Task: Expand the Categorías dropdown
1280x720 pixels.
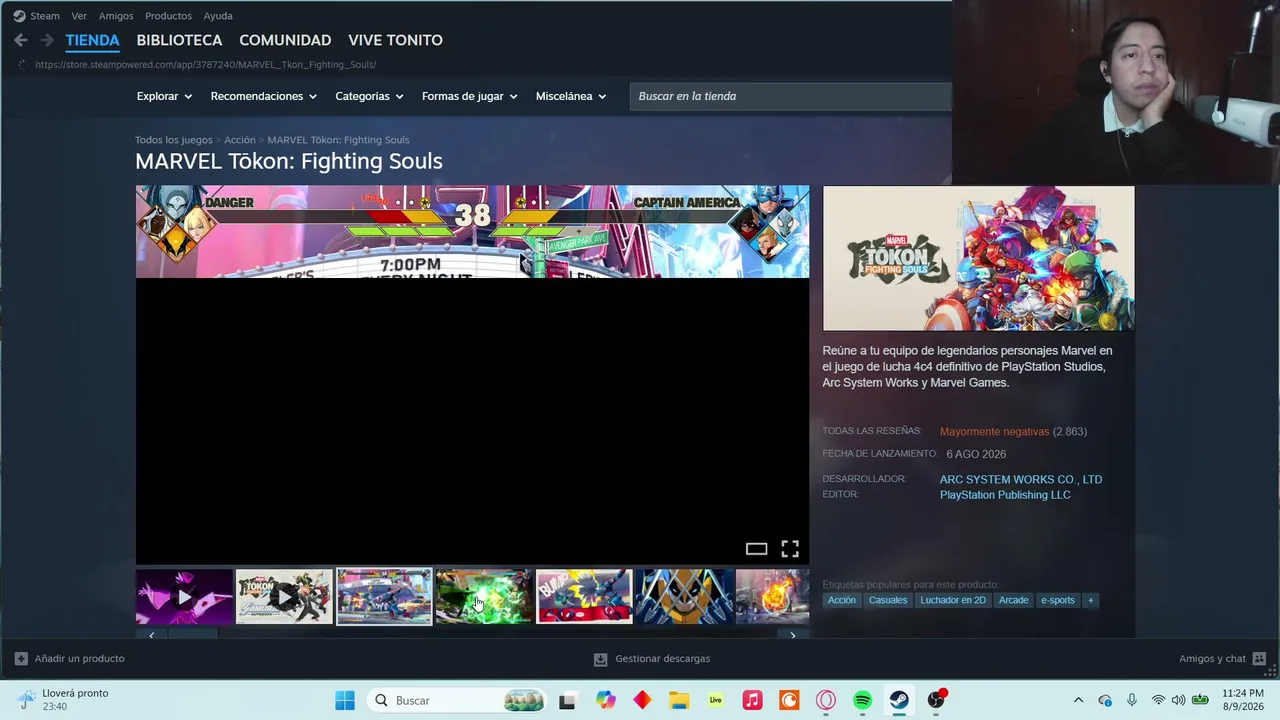Action: tap(369, 96)
